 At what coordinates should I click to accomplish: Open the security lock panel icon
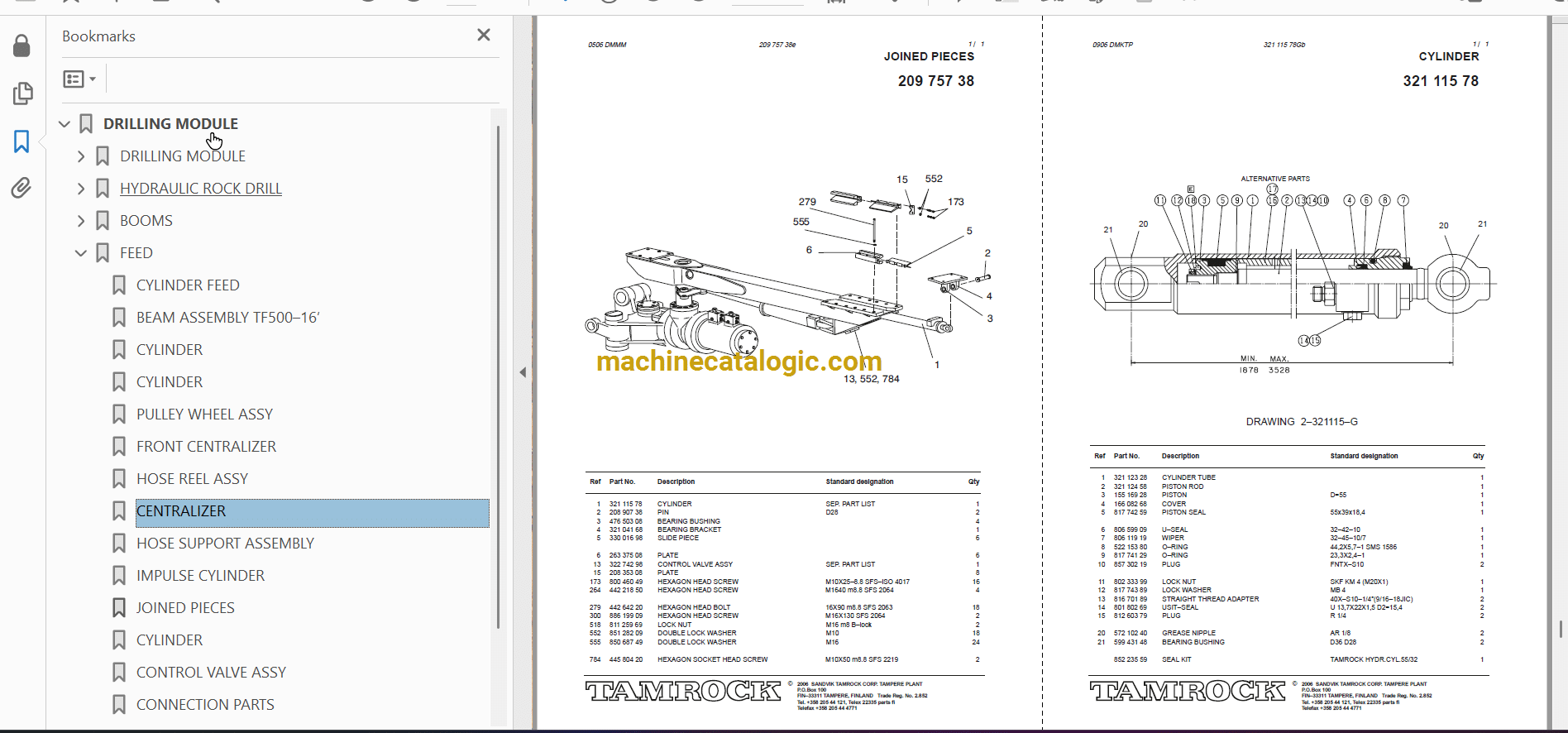(22, 46)
